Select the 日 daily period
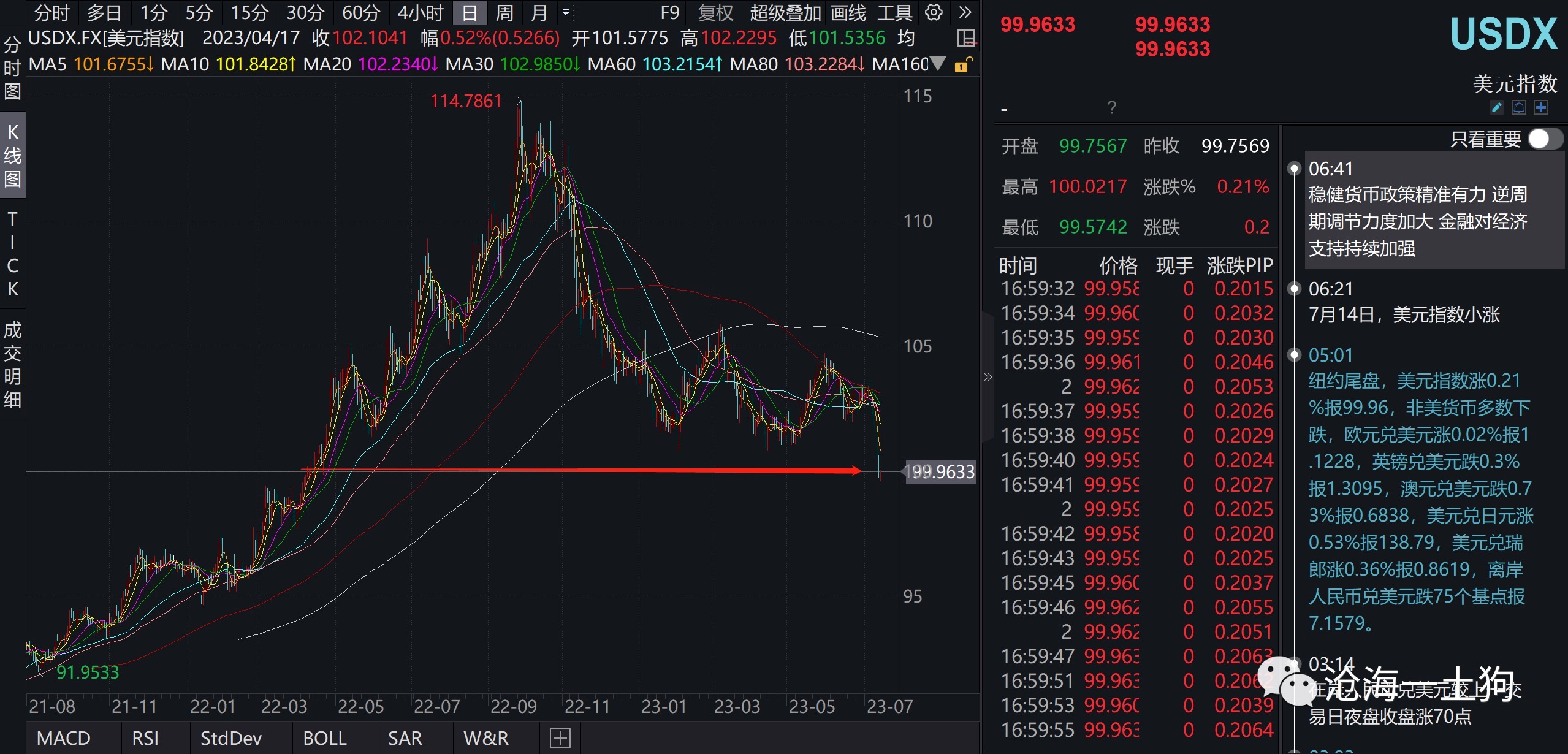1568x754 pixels. (x=470, y=12)
